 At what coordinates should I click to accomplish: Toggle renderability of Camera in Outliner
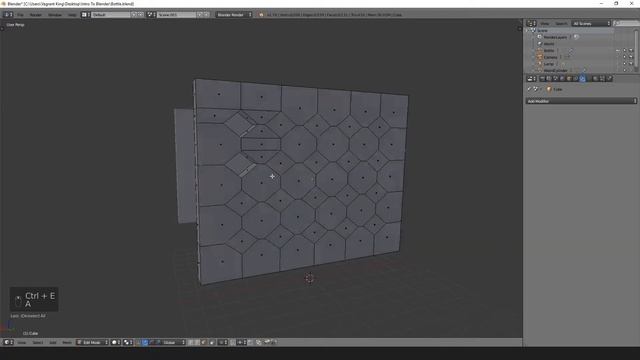click(x=631, y=57)
